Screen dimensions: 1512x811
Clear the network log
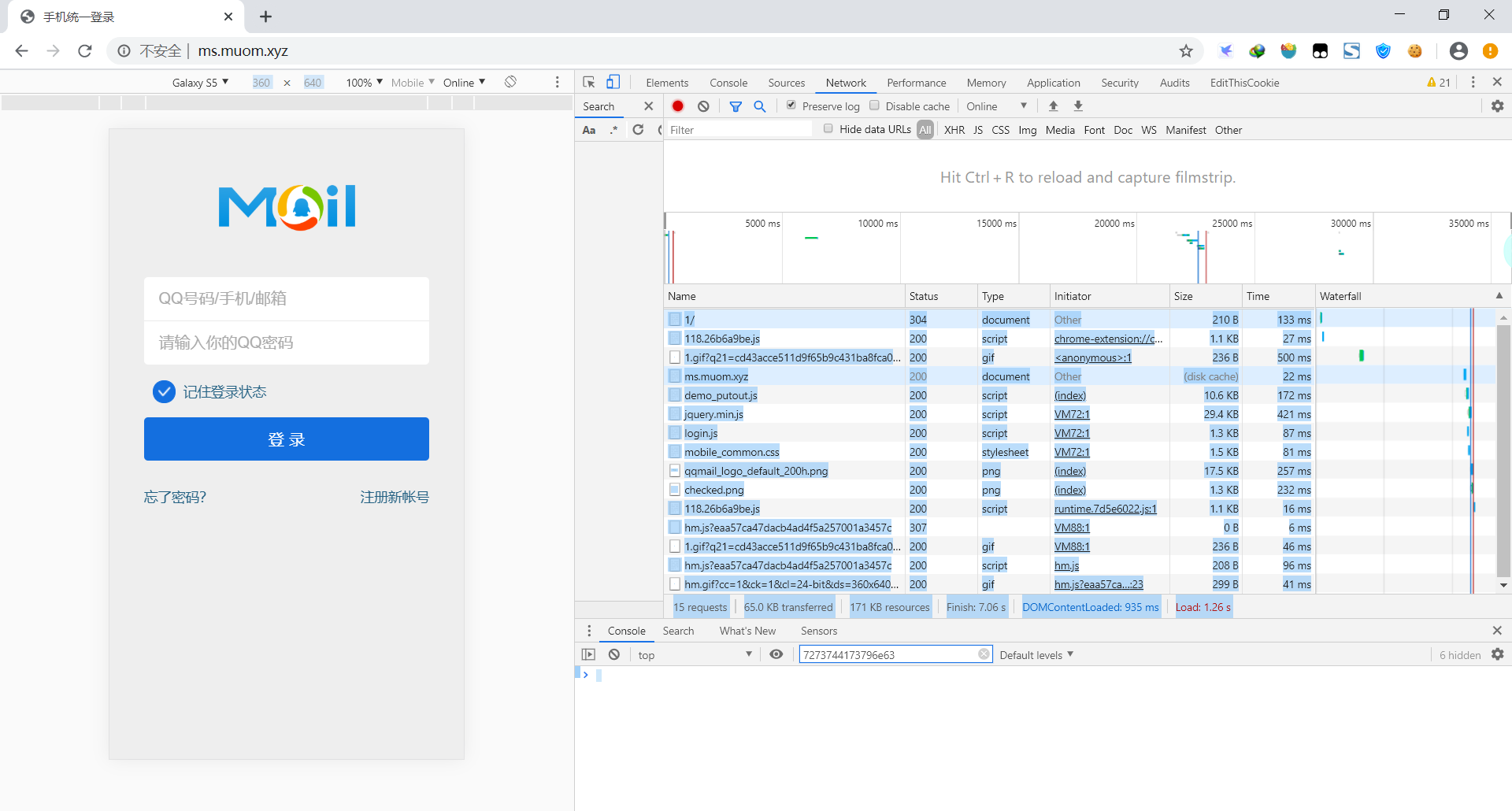(703, 106)
